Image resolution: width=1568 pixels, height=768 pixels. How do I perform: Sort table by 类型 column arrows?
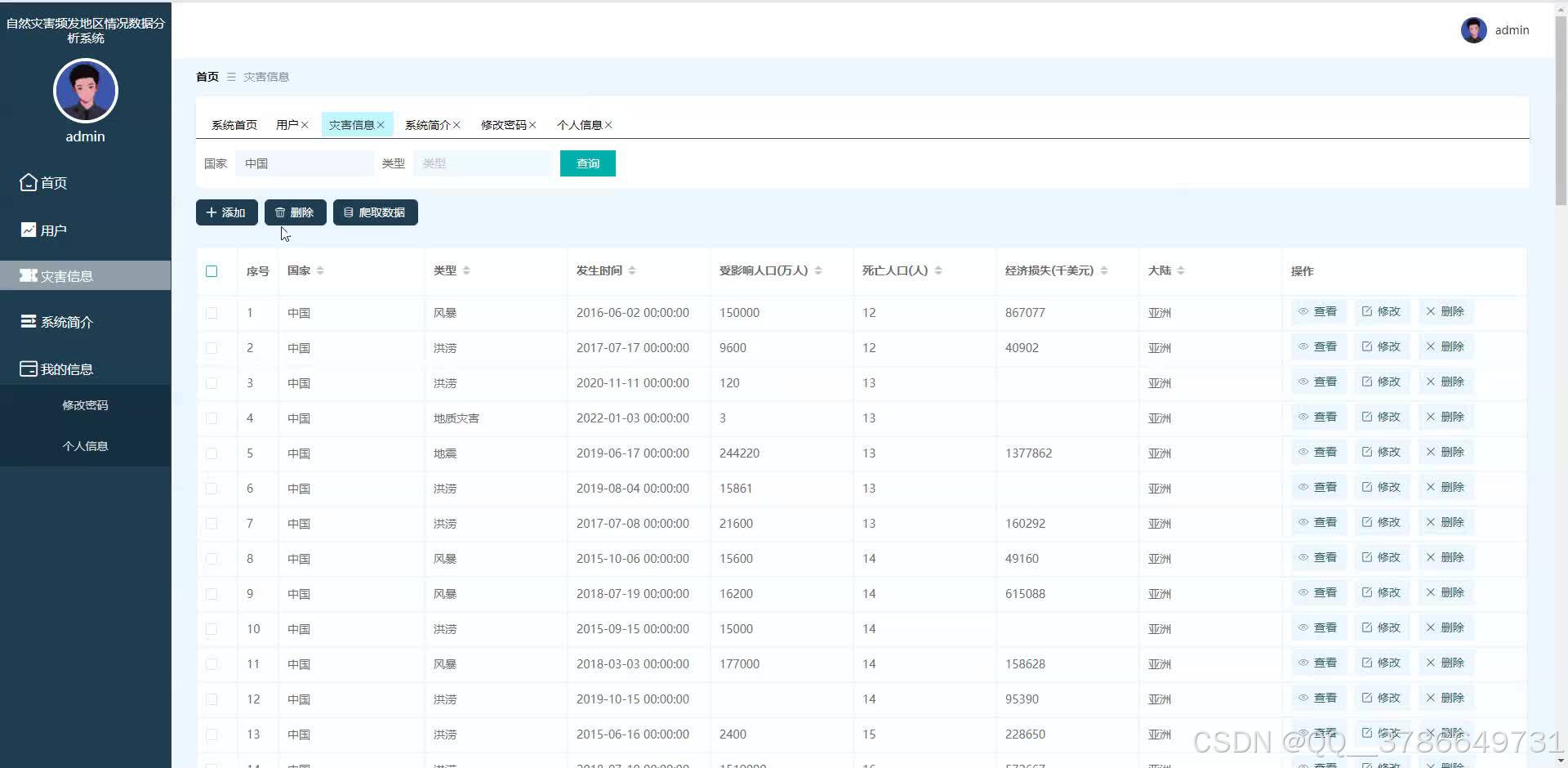click(x=466, y=270)
